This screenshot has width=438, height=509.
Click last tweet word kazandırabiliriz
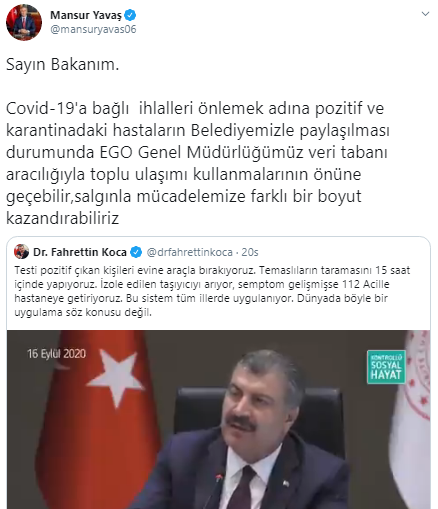pos(62,218)
